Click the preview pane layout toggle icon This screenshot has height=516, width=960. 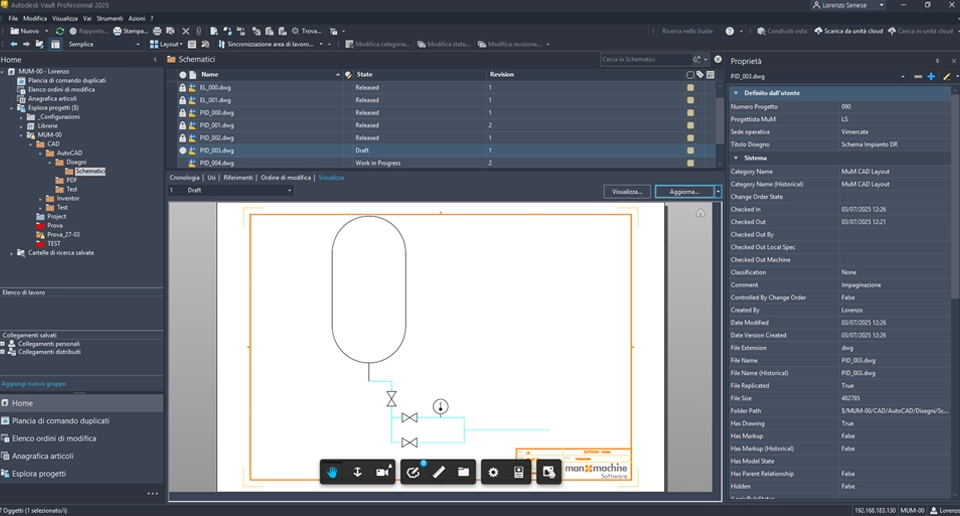click(55, 44)
